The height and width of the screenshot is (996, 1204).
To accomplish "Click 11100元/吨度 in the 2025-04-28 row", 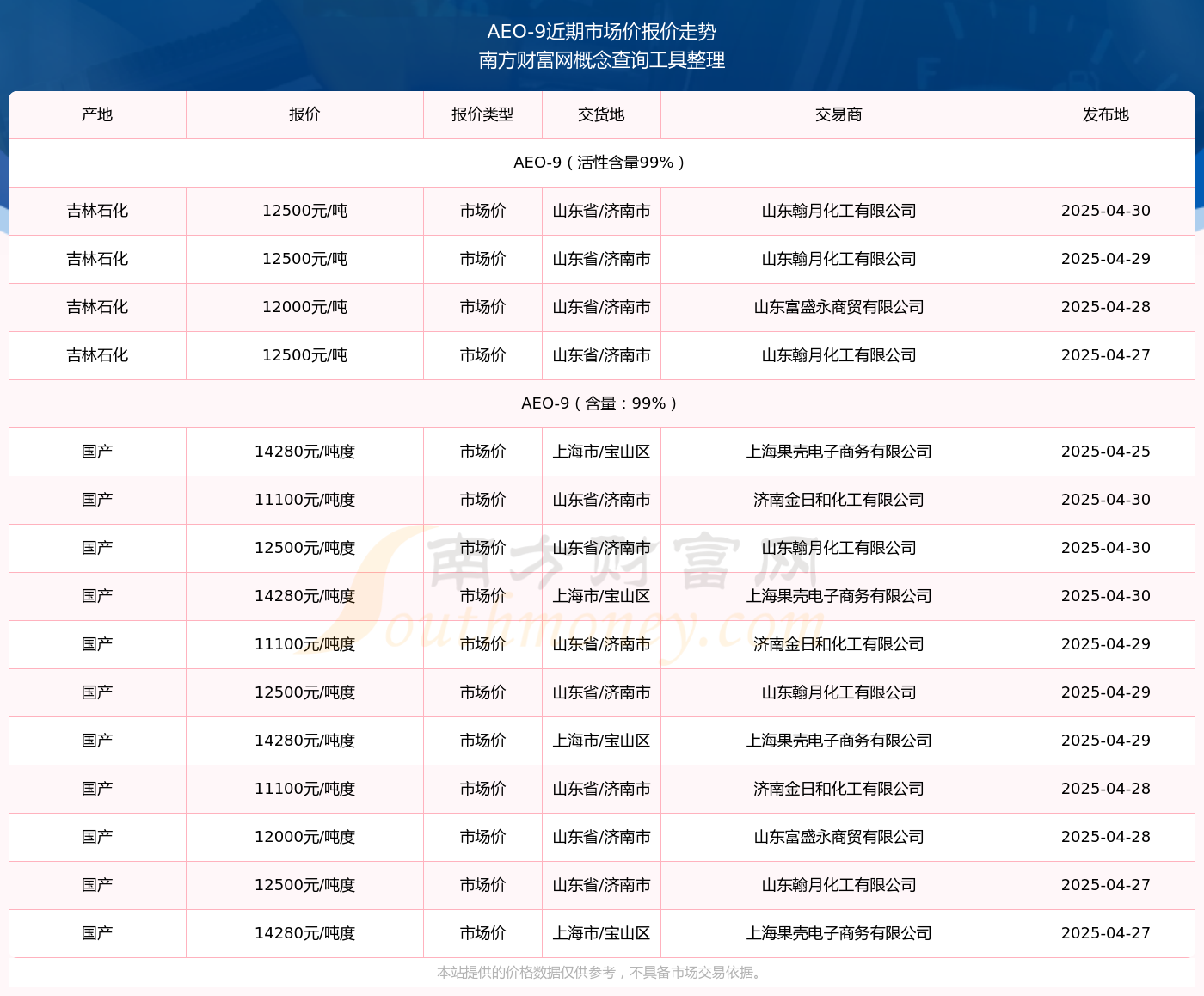I will 304,789.
